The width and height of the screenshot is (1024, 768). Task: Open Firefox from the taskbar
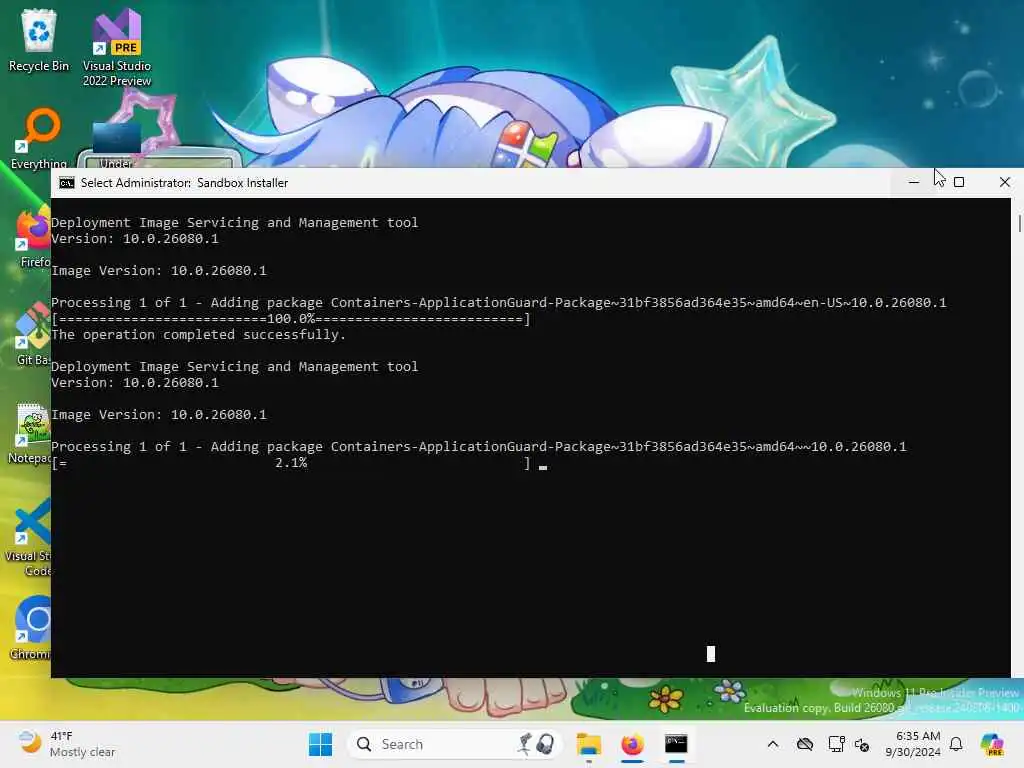pos(632,744)
